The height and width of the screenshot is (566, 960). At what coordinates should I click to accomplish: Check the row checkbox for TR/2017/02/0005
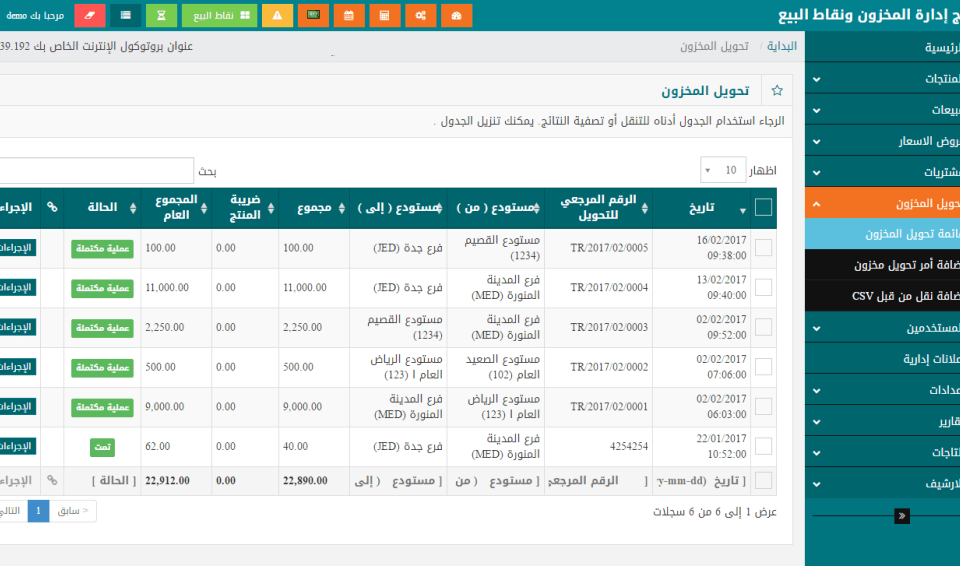pos(763,248)
